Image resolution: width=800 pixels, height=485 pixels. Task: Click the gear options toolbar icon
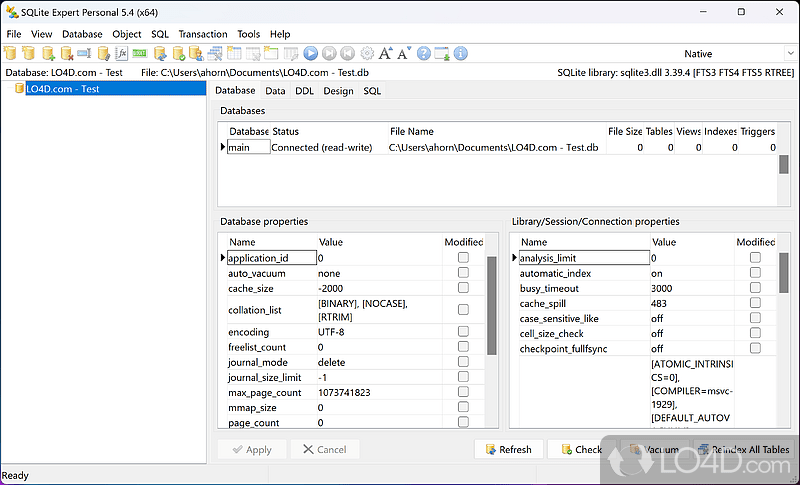coord(367,53)
